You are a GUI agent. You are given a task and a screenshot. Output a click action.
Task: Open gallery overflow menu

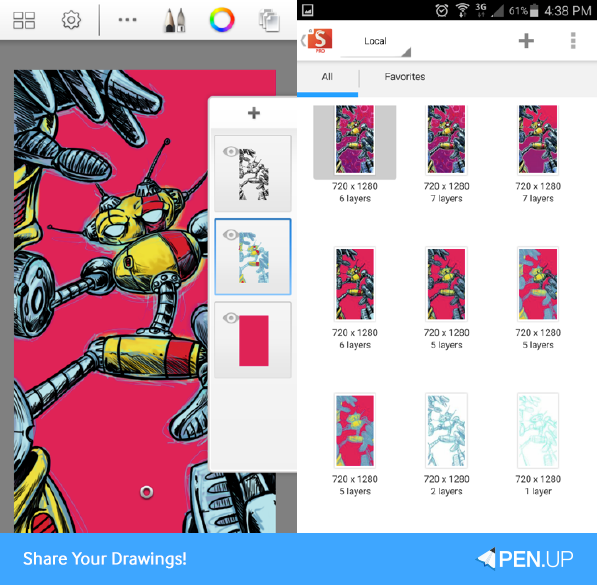pyautogui.click(x=573, y=41)
